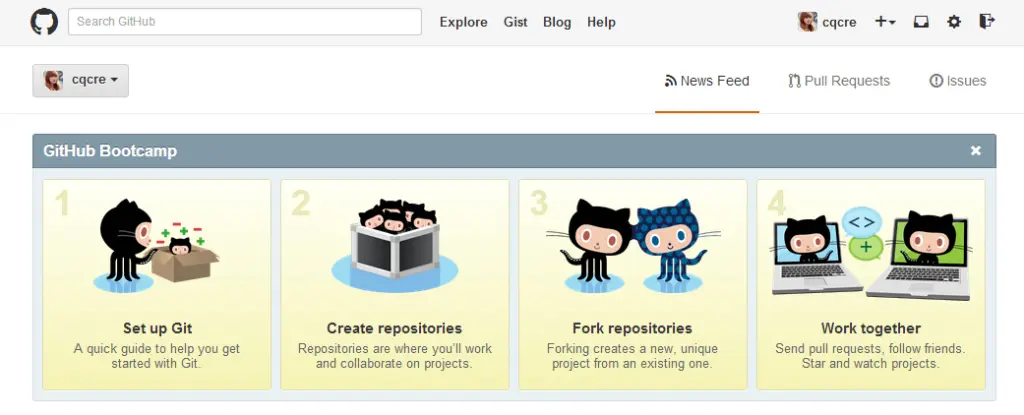Open account settings gear icon
This screenshot has width=1024, height=415.
[954, 22]
